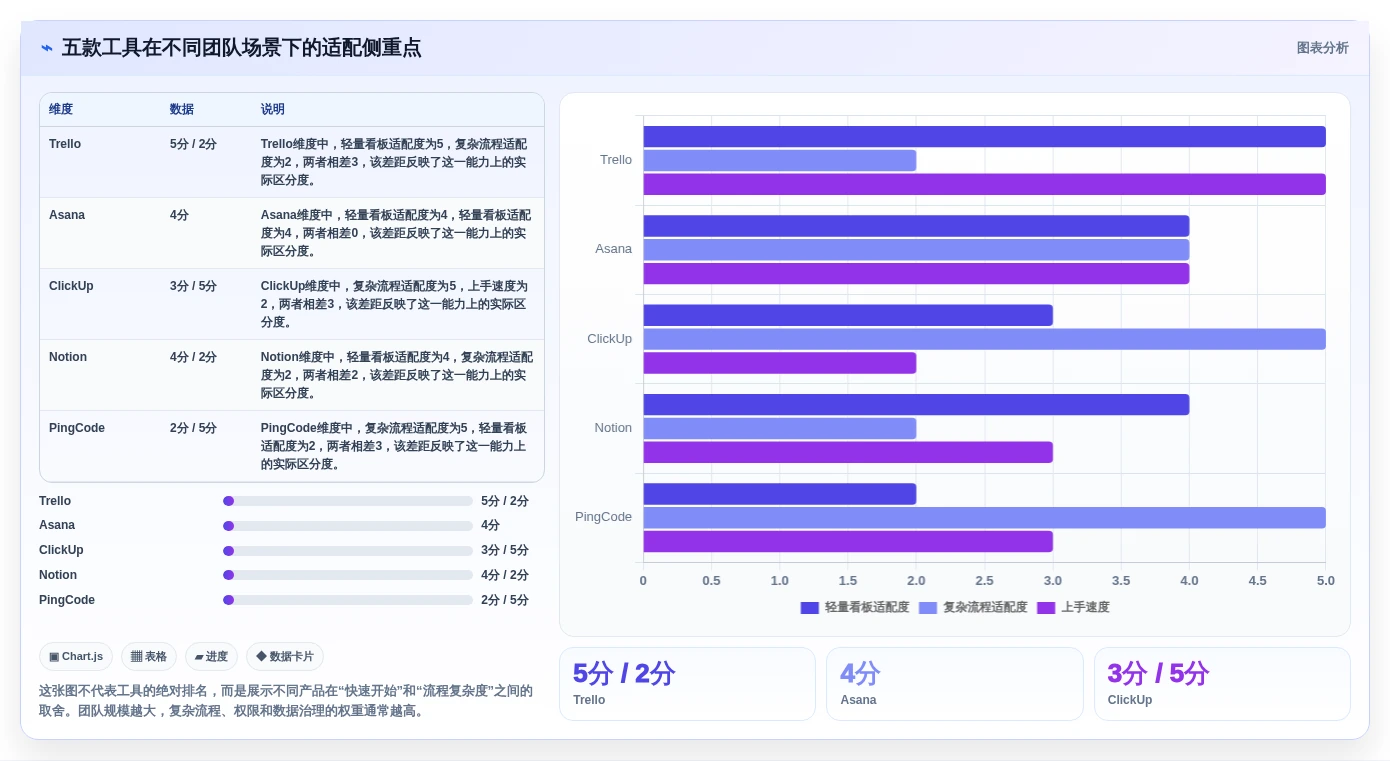Image resolution: width=1390 pixels, height=761 pixels.
Task: Toggle 上手速度 legend item
Action: [1073, 607]
